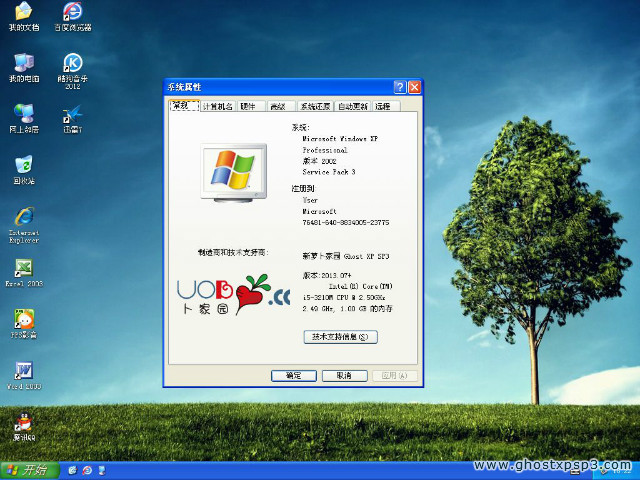Confirm with the 确定 button
Image resolution: width=640 pixels, height=480 pixels.
tap(294, 376)
